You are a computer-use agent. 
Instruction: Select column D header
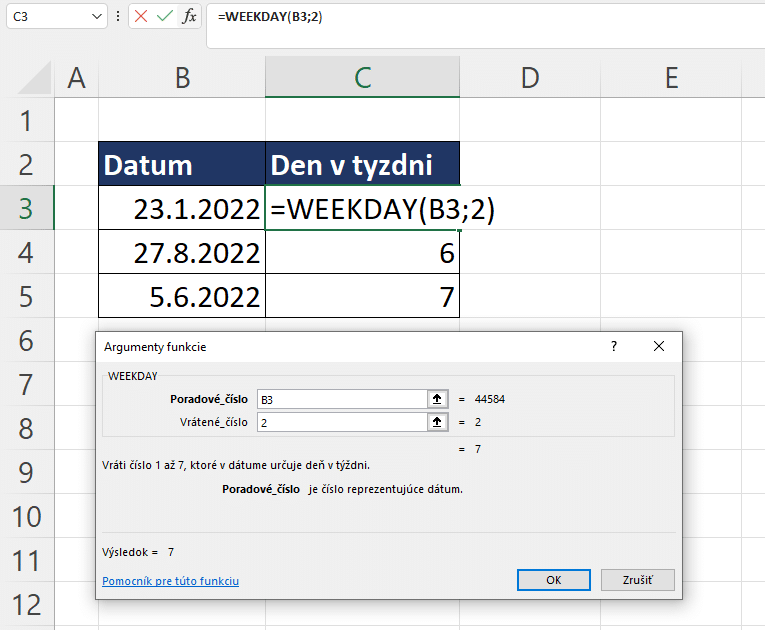(530, 78)
